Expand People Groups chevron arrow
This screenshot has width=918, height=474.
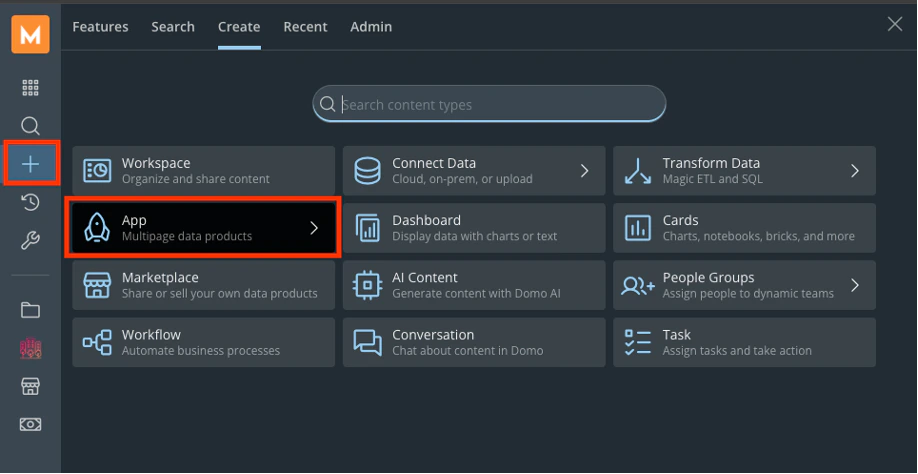(x=855, y=285)
